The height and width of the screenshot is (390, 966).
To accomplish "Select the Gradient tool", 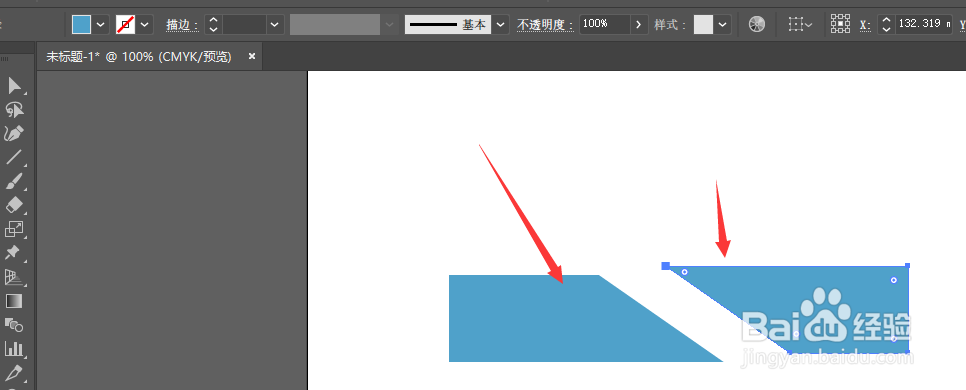I will coord(14,301).
